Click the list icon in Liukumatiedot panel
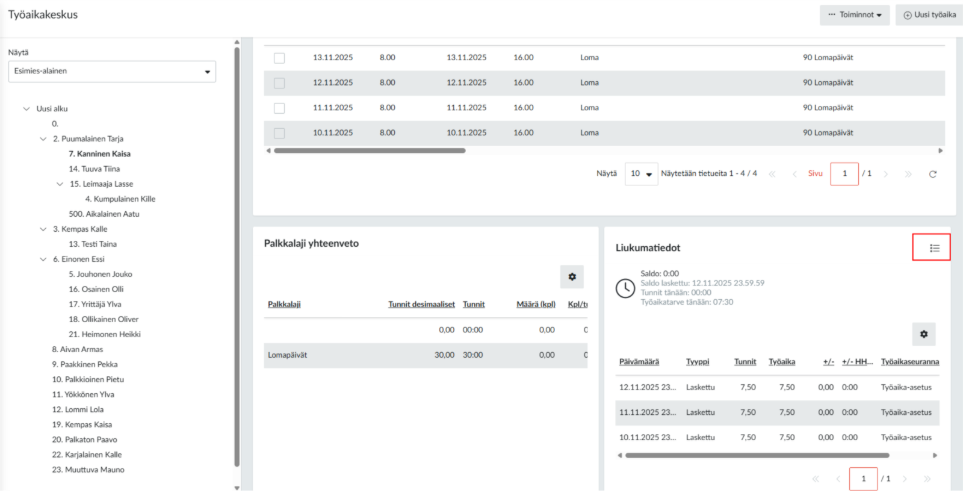Viewport: 963px width, 492px height. click(931, 248)
